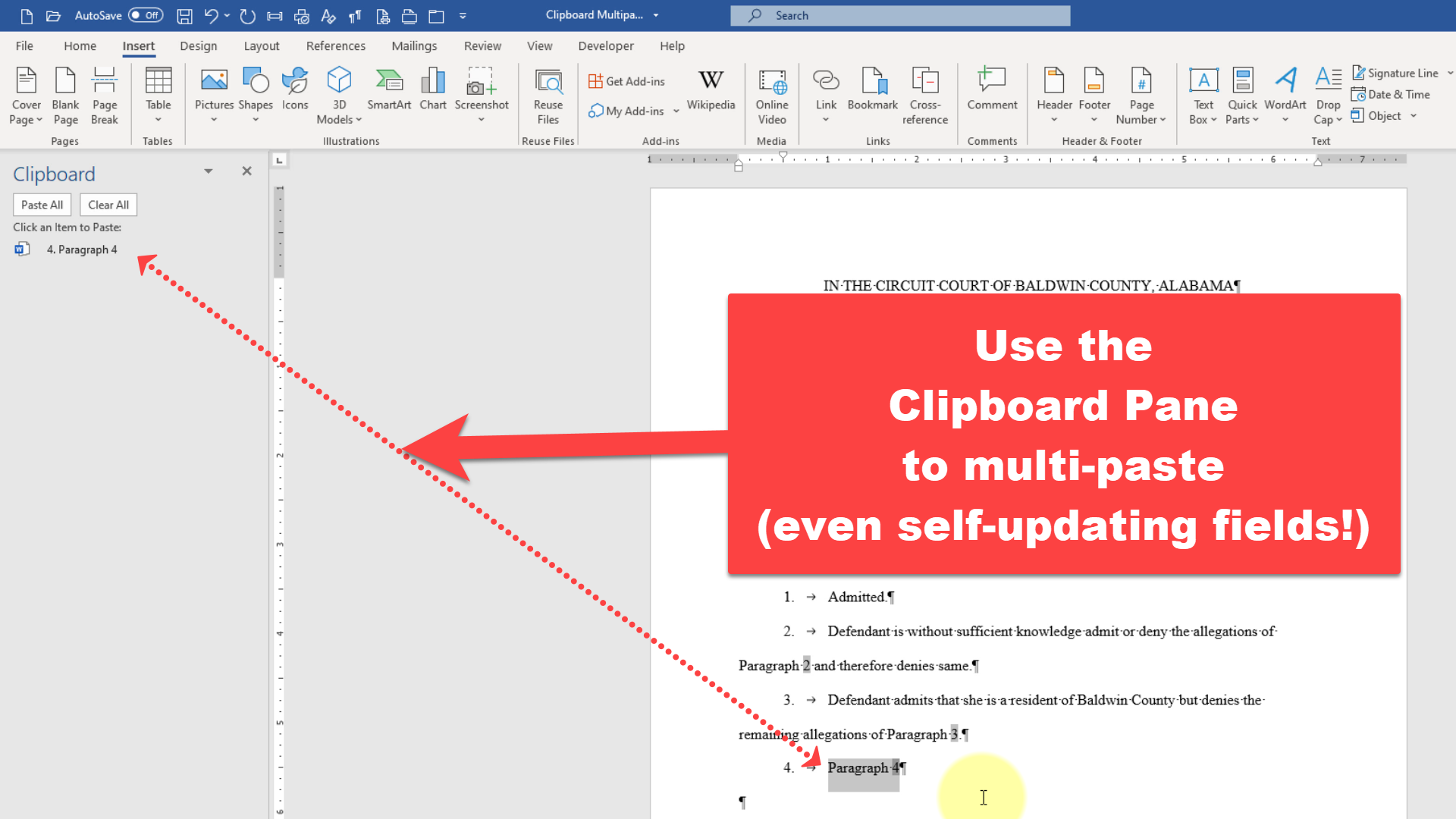Enable Show/Hide paragraph marks
1456x819 pixels.
[x=355, y=15]
